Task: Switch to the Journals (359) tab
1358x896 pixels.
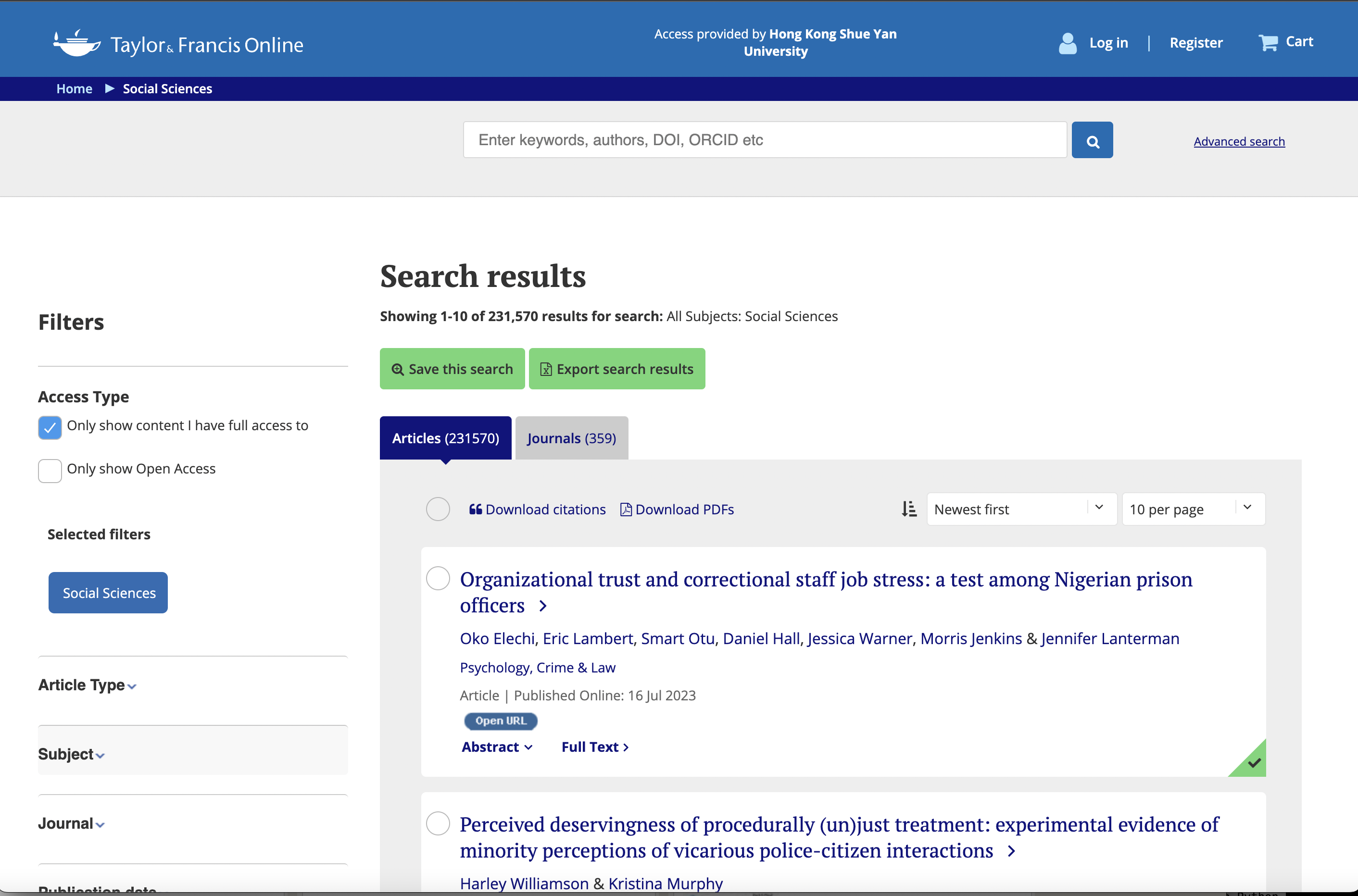Action: (571, 438)
